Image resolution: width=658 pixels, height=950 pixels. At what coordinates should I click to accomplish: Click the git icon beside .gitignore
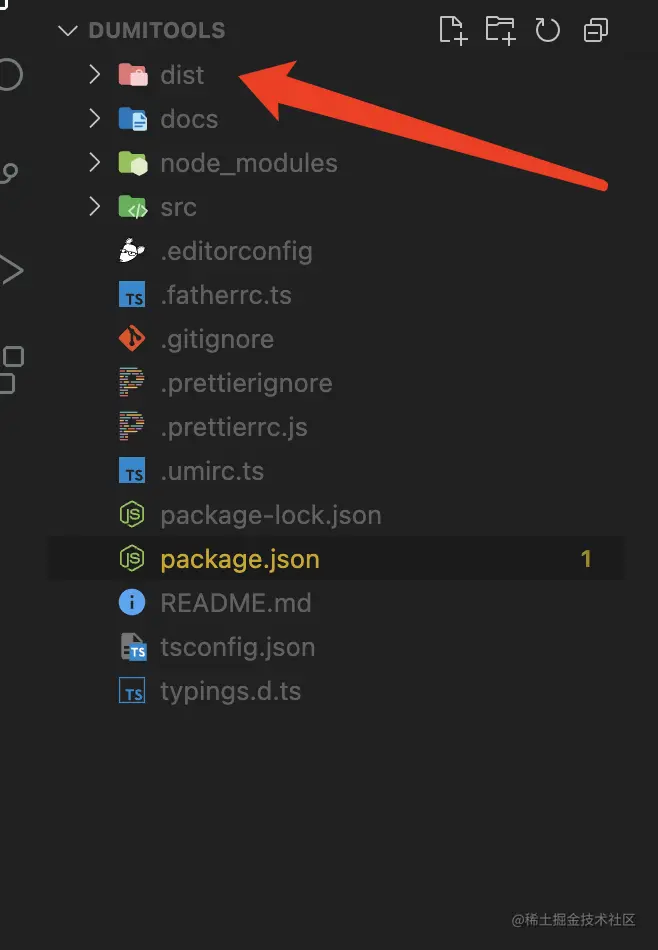(x=132, y=339)
